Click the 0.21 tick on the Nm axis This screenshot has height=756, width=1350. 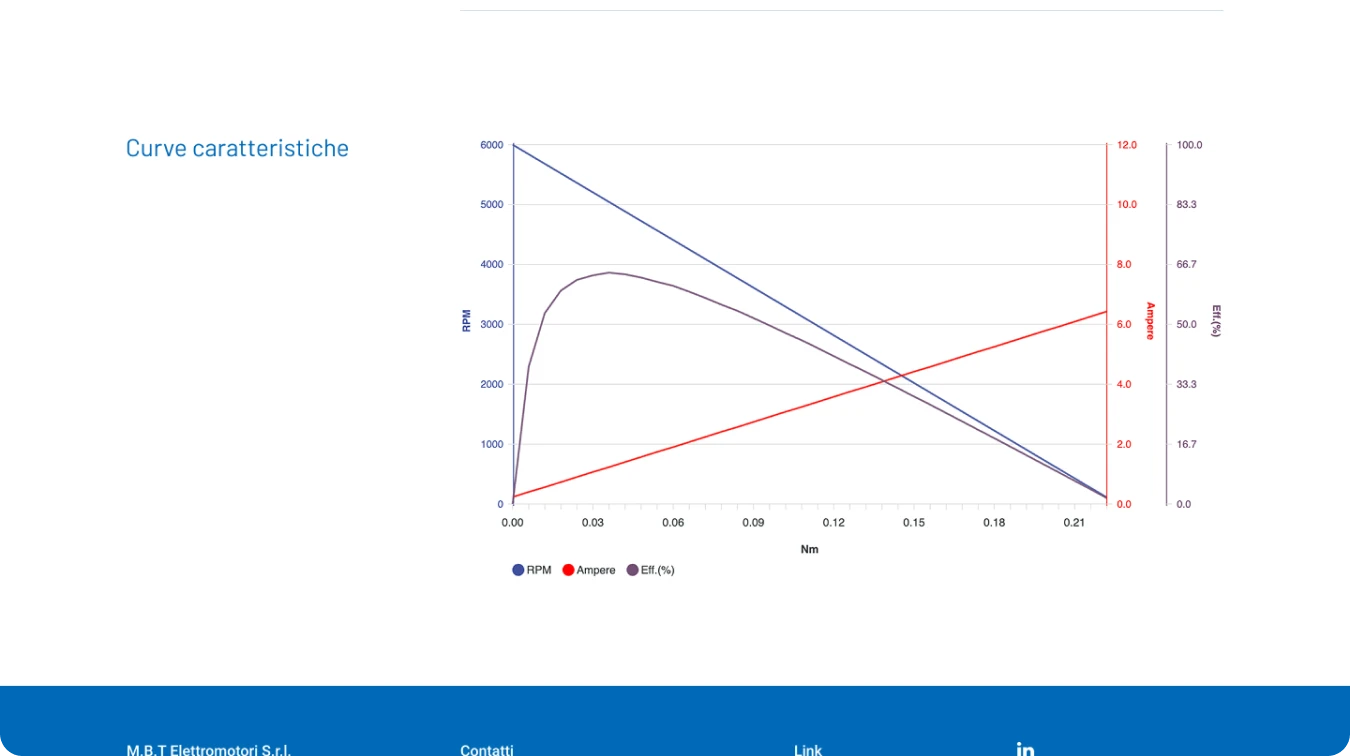[x=1074, y=523]
